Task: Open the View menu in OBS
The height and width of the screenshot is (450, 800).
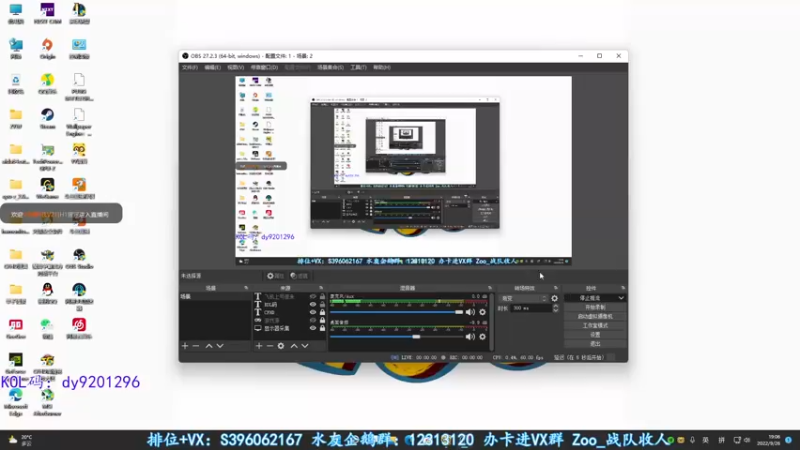Action: pos(236,67)
